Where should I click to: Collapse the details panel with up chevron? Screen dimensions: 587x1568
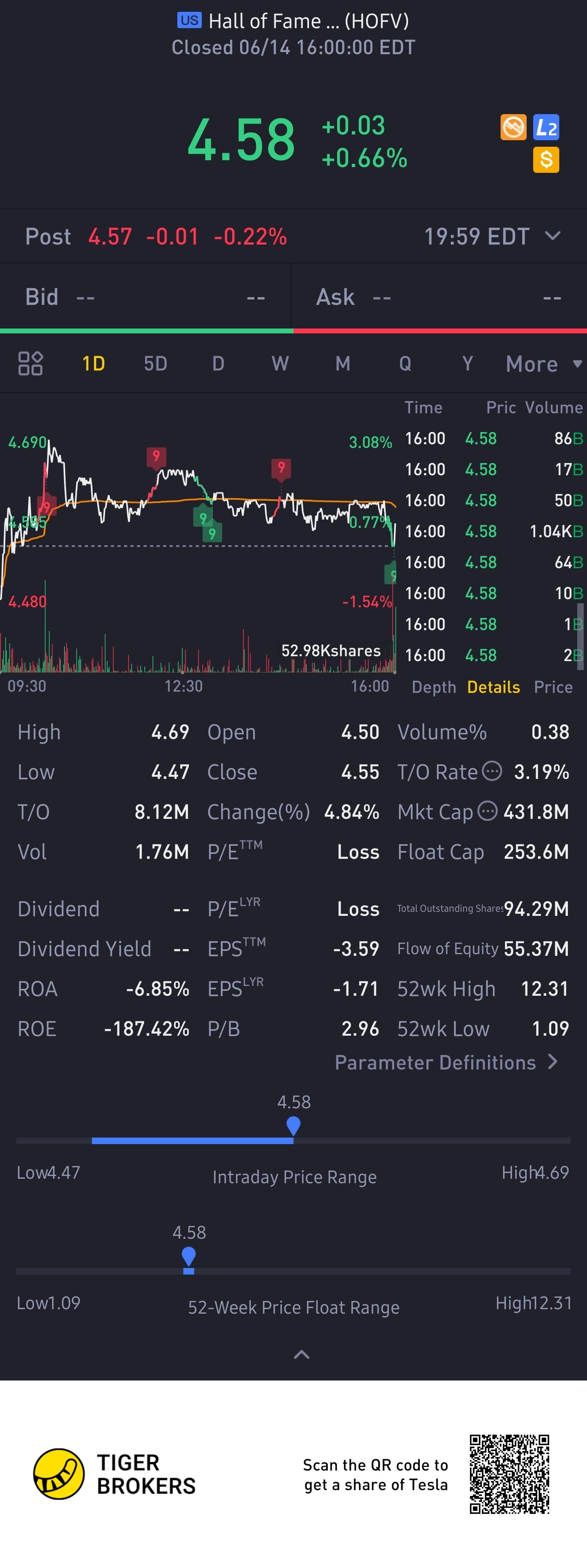pos(301,1354)
